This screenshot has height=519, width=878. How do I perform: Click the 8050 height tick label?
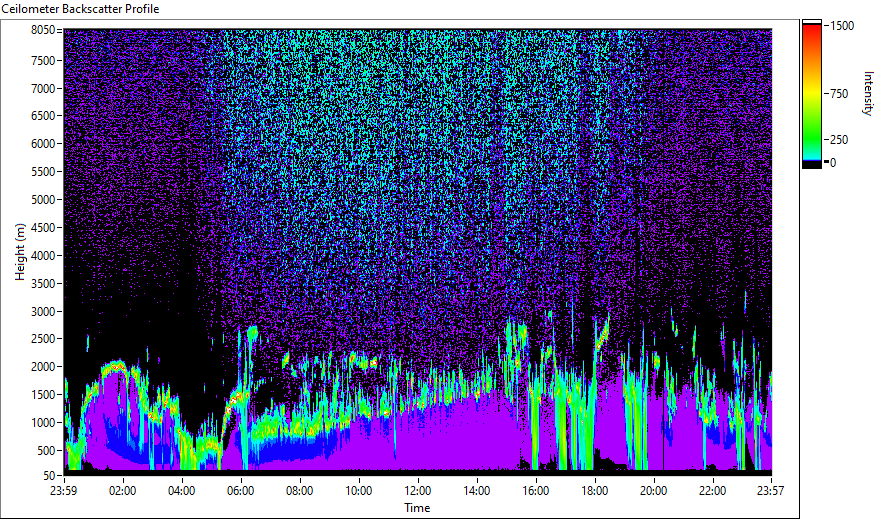43,30
